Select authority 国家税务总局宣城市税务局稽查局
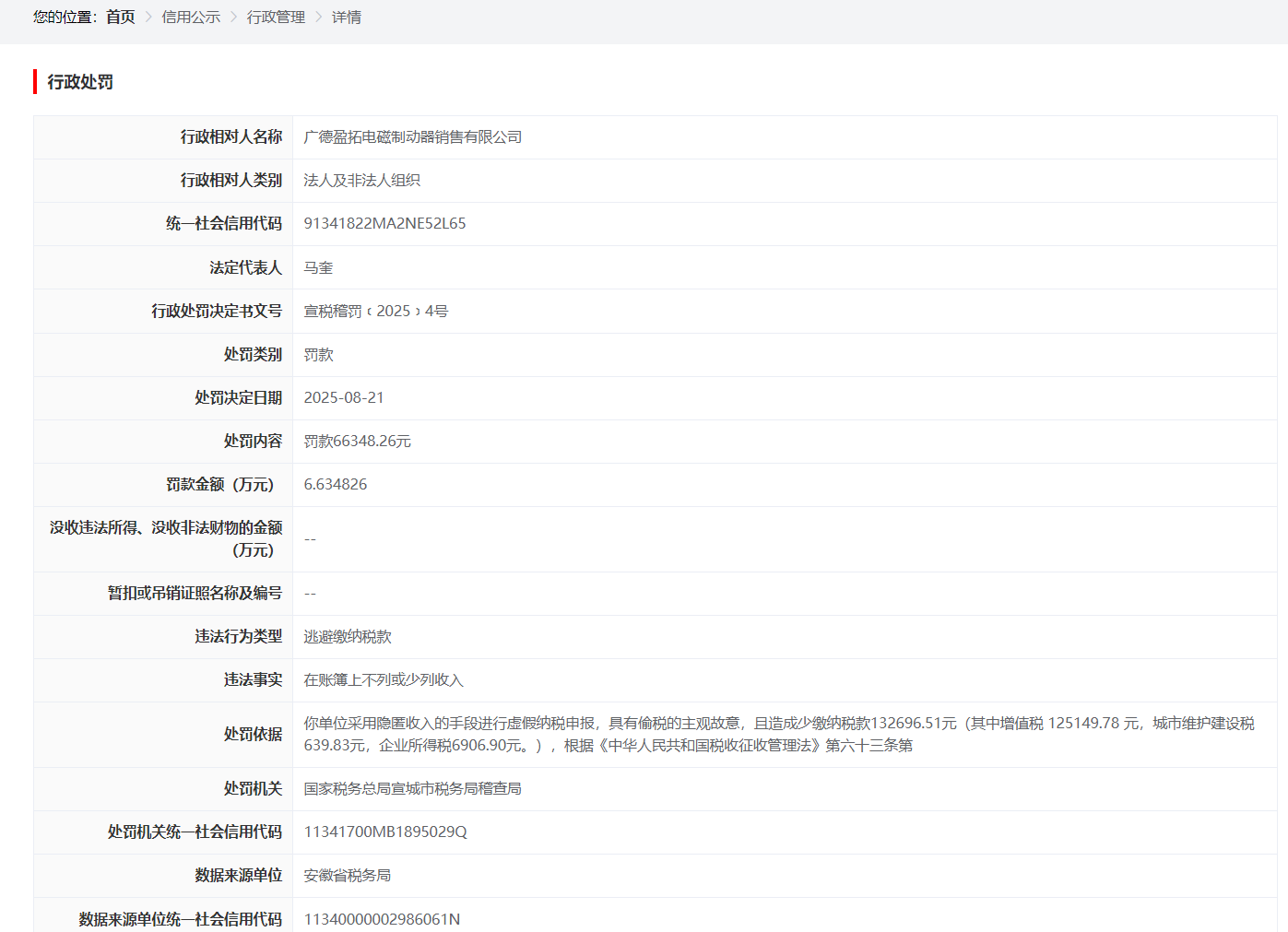Viewport: 1288px width, 932px height. pyautogui.click(x=413, y=789)
